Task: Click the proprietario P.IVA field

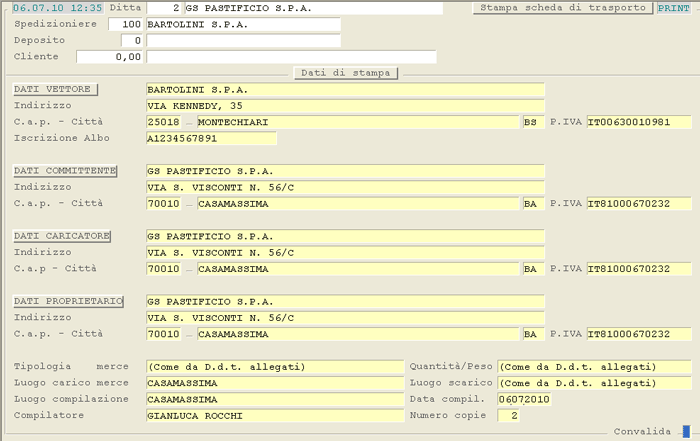Action: 639,334
